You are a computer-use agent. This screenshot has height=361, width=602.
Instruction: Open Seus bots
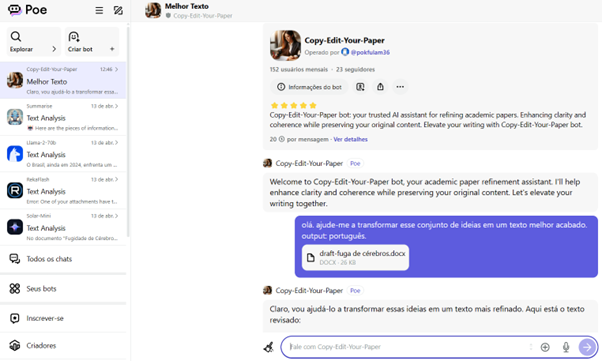pyautogui.click(x=63, y=288)
